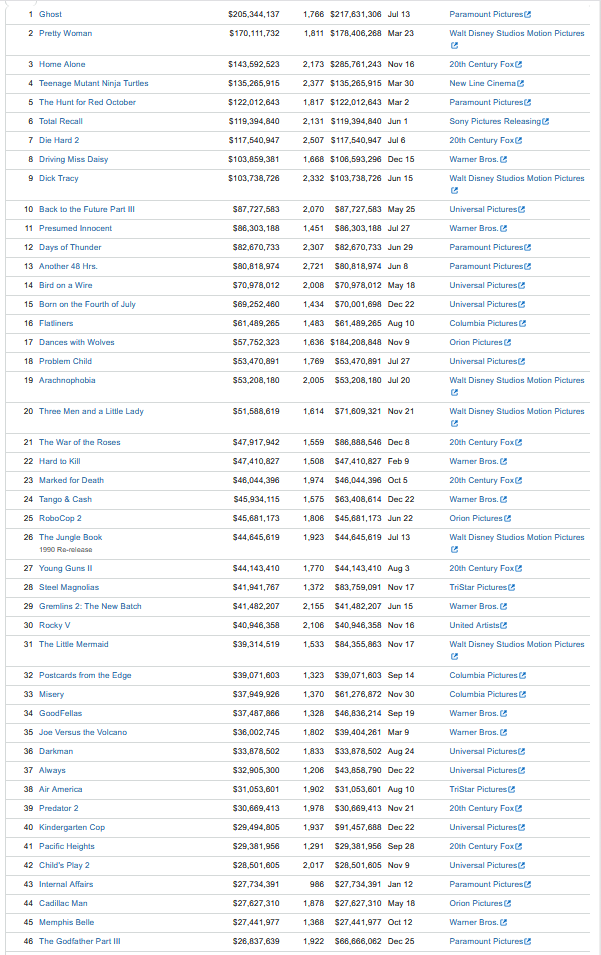This screenshot has height=955, width=601.
Task: Open external link icon in Kindergarten Cop row
Action: [x=522, y=828]
